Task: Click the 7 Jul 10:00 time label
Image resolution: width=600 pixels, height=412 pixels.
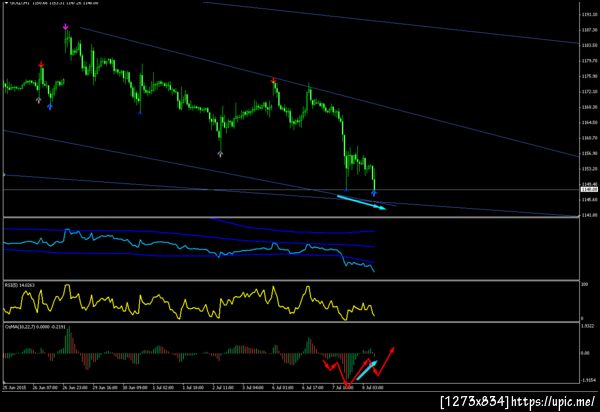Action: tap(343, 388)
